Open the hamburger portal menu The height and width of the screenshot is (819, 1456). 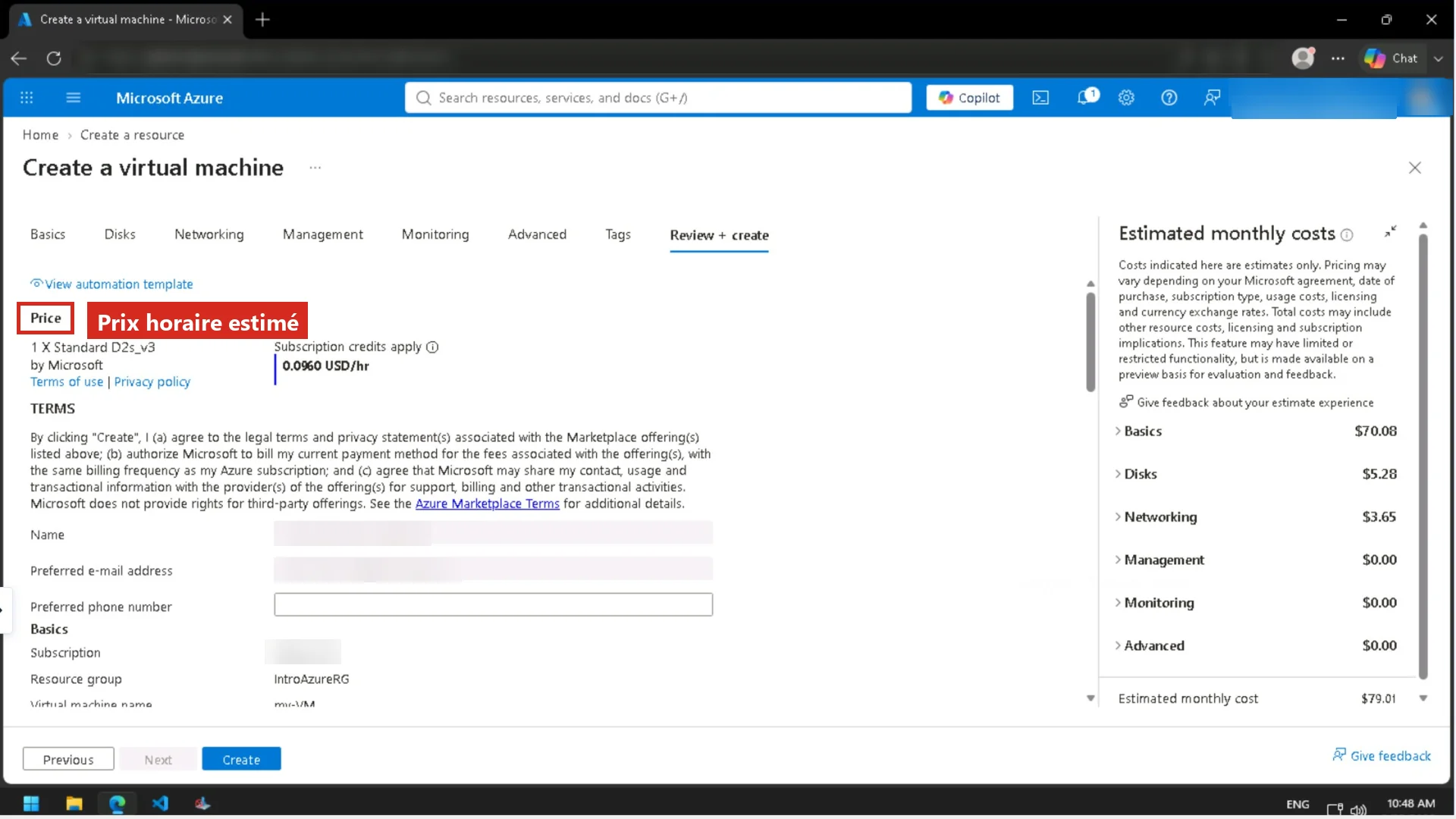[x=74, y=98]
